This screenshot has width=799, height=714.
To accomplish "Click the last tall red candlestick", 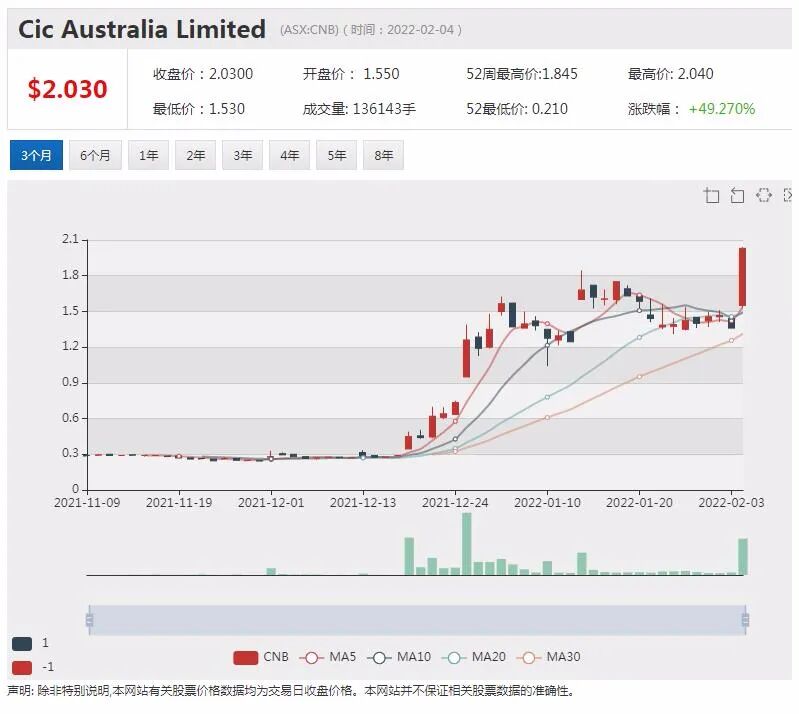I will pyautogui.click(x=742, y=277).
